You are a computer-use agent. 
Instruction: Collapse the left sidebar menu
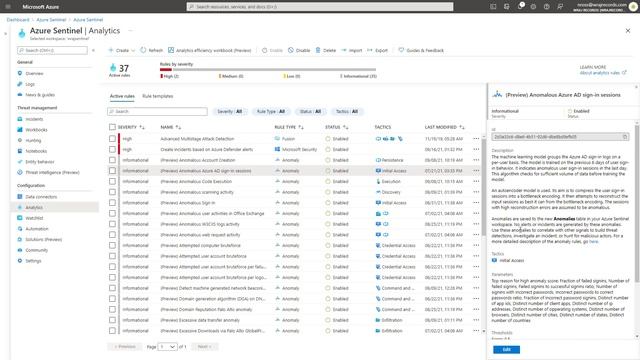click(93, 50)
